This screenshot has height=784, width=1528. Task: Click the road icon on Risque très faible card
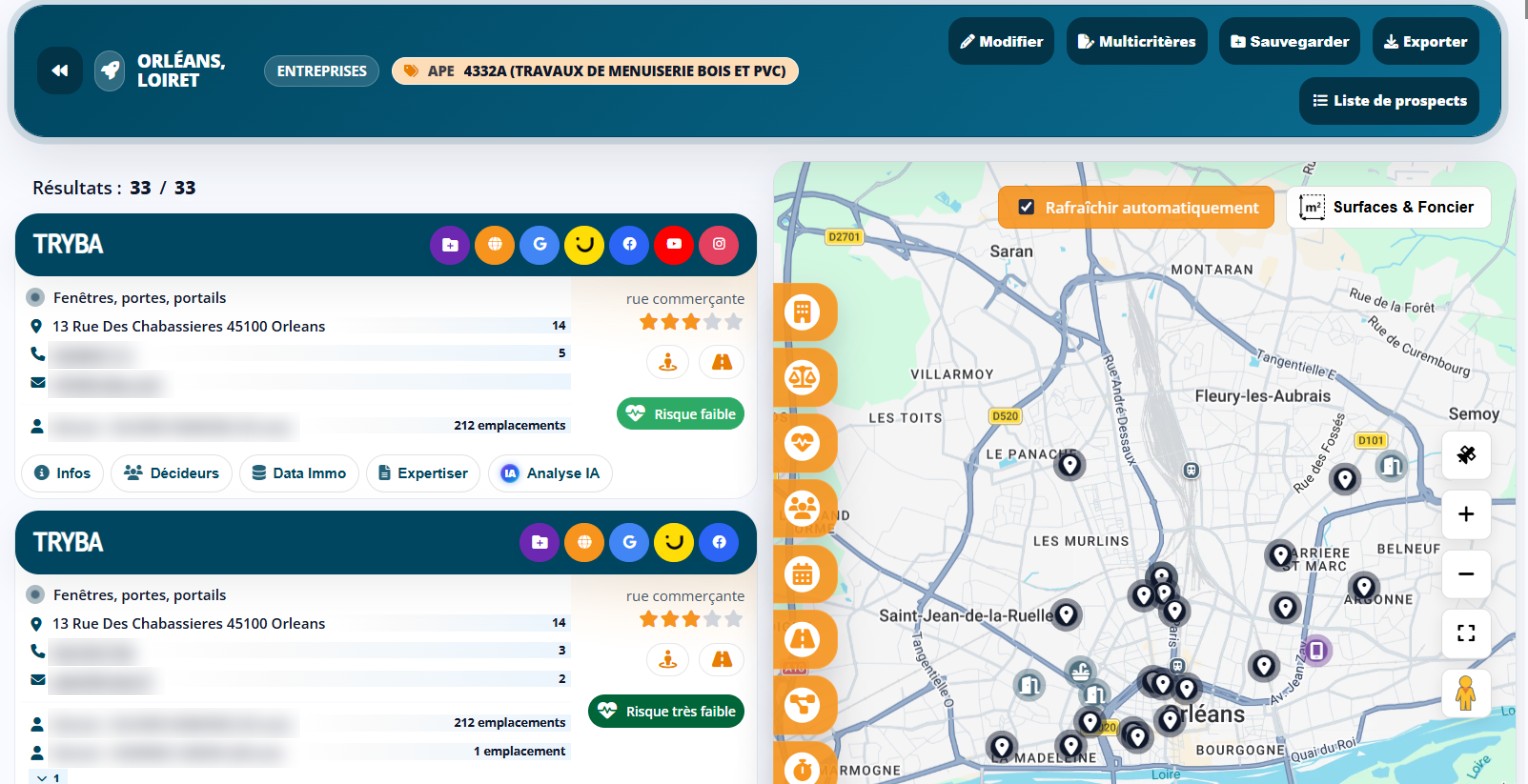[721, 660]
